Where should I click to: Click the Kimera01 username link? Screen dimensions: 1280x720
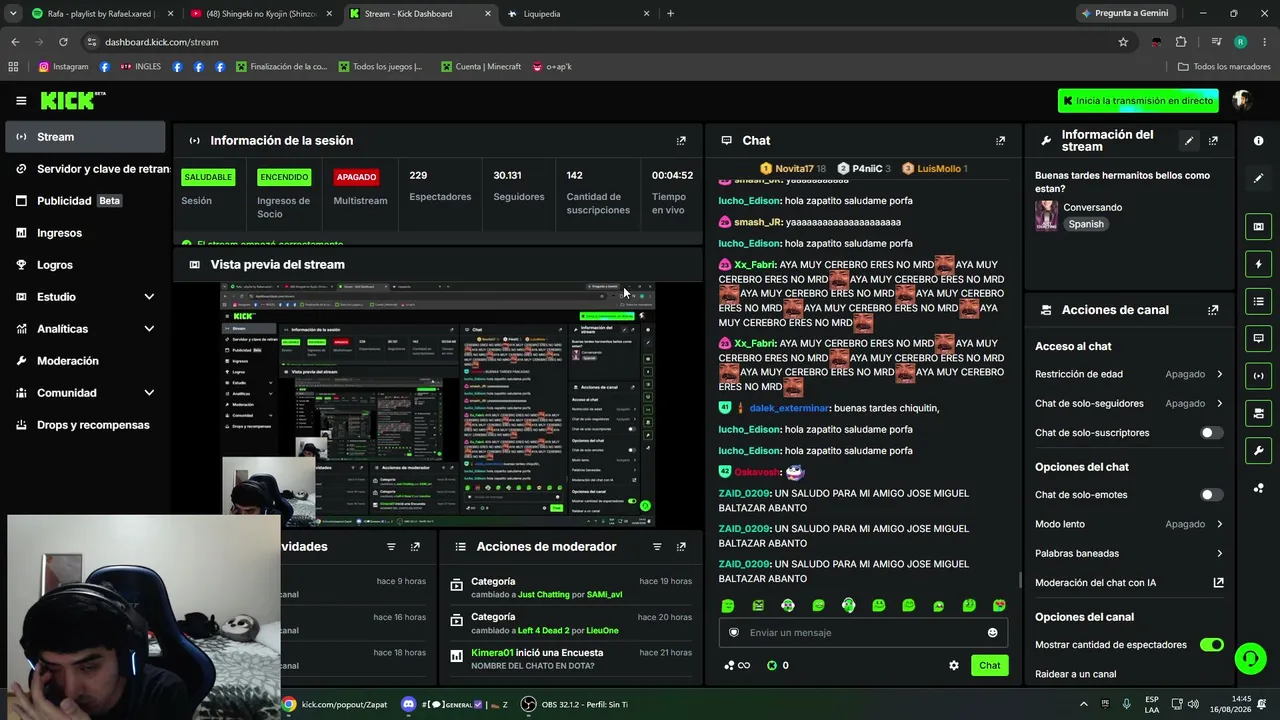click(x=492, y=653)
